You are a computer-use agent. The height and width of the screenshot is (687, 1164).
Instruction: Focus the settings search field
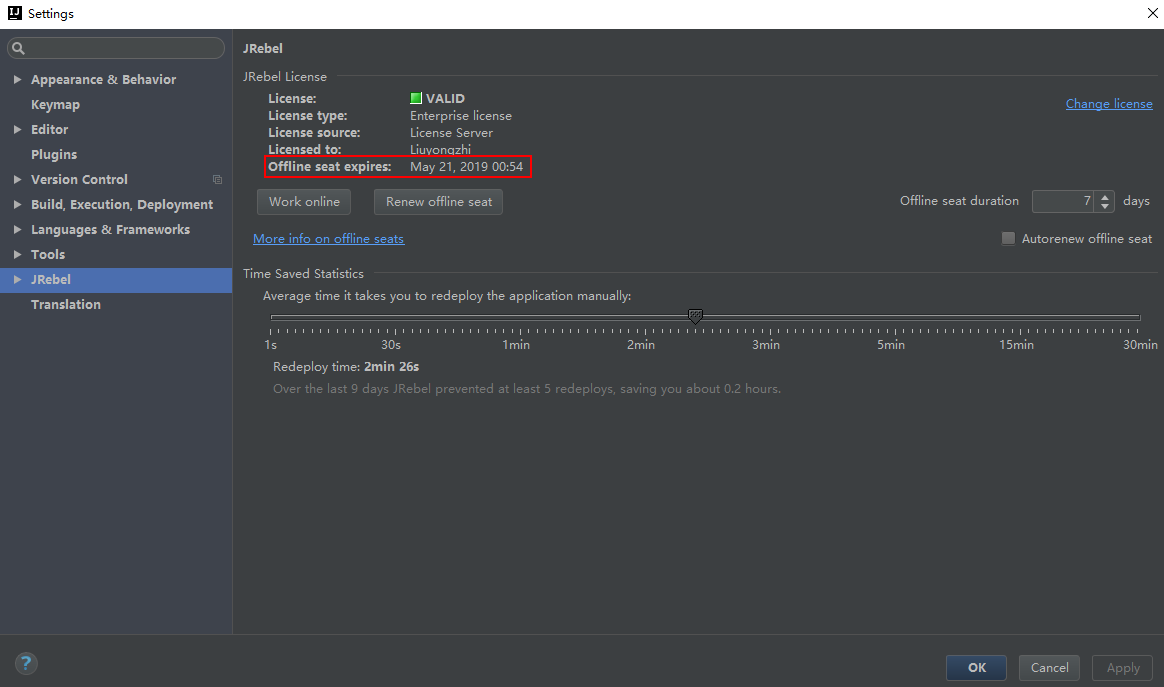pyautogui.click(x=116, y=48)
